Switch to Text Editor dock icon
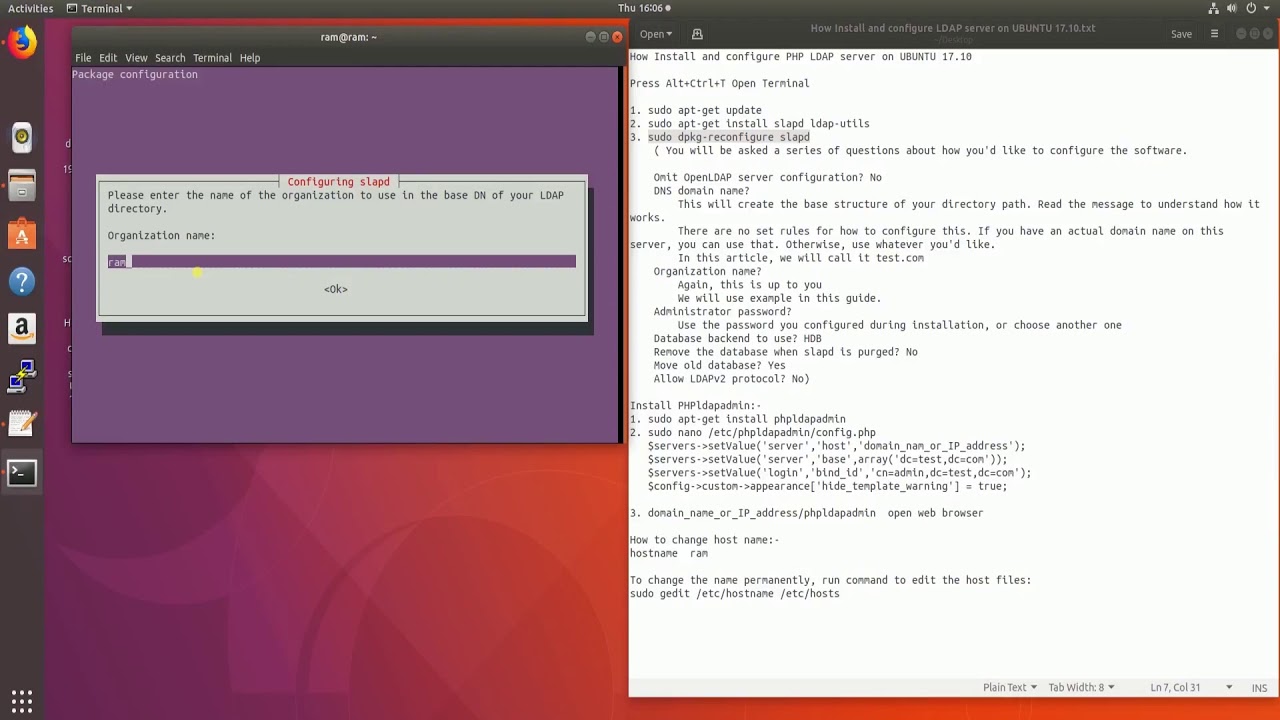This screenshot has width=1280, height=720. tap(21, 425)
